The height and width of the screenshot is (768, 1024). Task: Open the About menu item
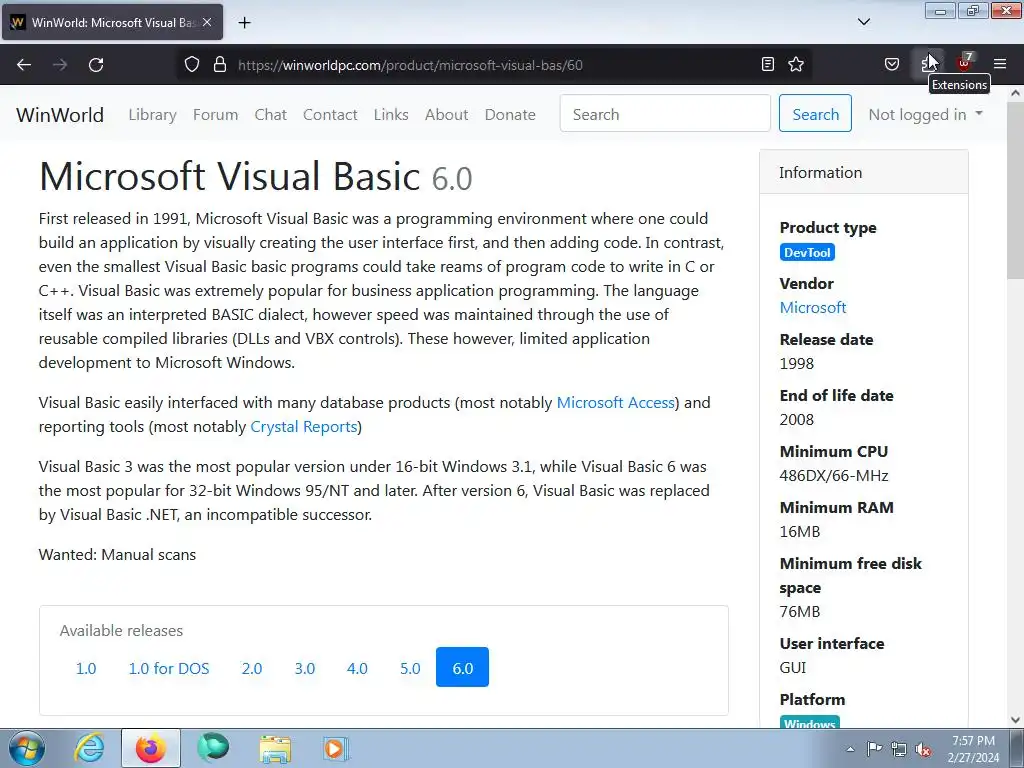447,114
